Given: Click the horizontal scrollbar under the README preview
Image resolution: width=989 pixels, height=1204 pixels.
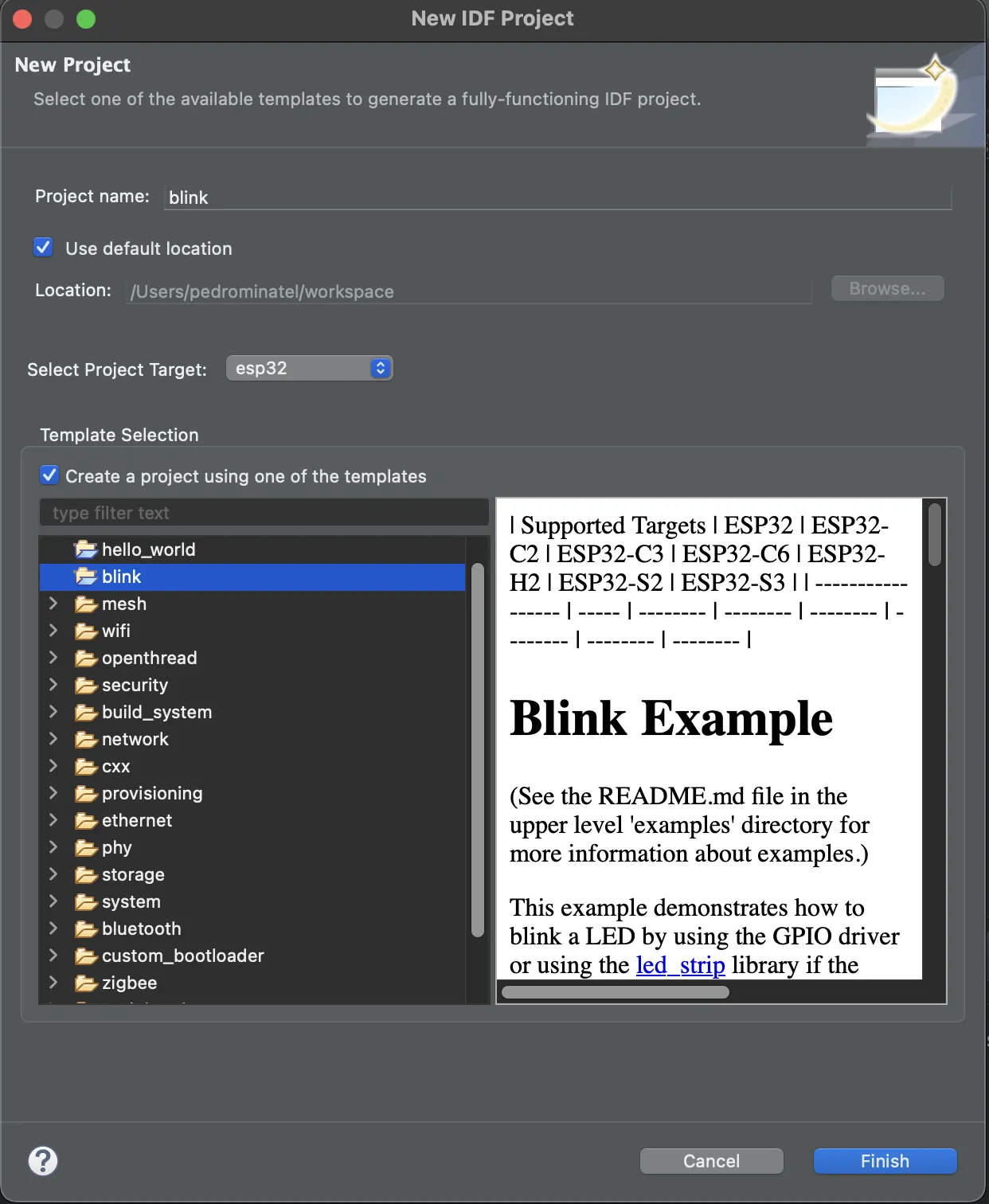Looking at the screenshot, I should tap(615, 992).
